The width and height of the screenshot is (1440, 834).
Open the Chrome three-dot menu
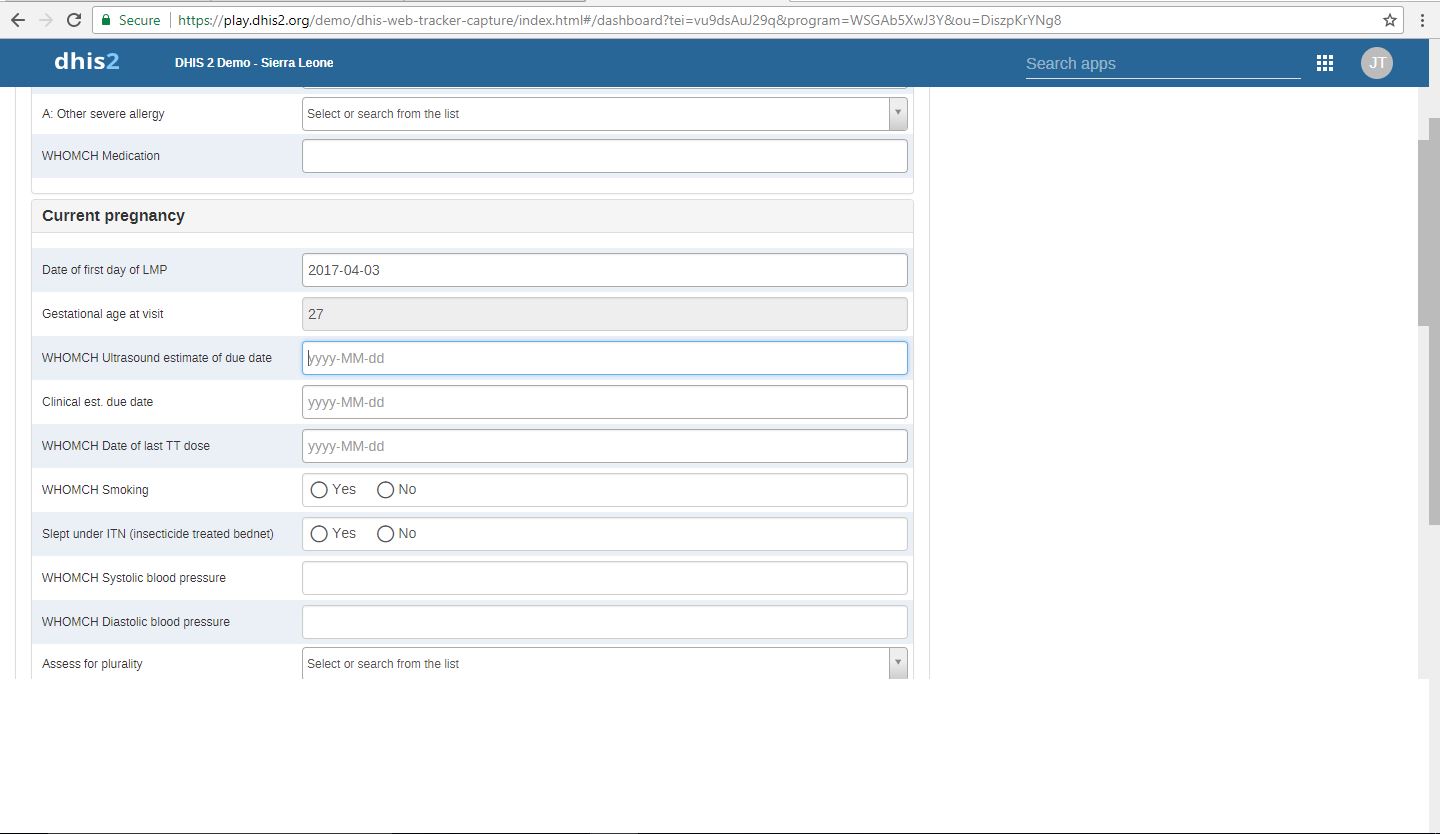click(x=1422, y=20)
